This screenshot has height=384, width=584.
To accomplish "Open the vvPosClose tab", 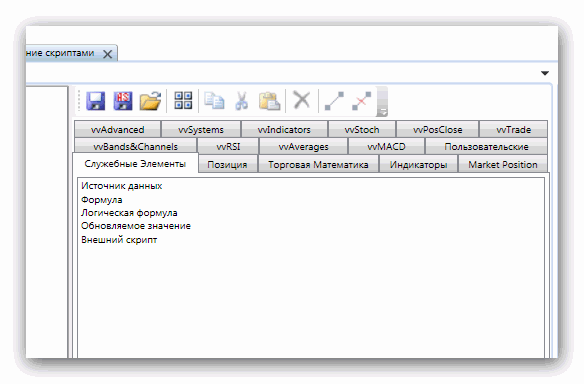I will coord(438,130).
